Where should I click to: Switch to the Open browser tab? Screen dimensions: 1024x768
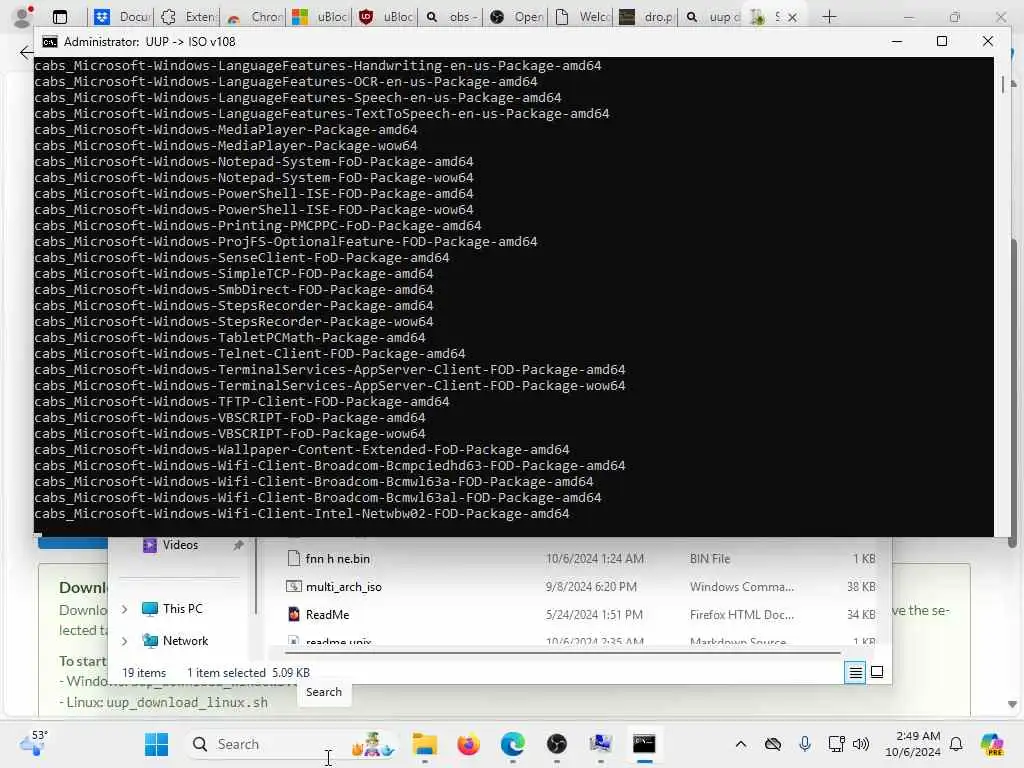tap(518, 17)
